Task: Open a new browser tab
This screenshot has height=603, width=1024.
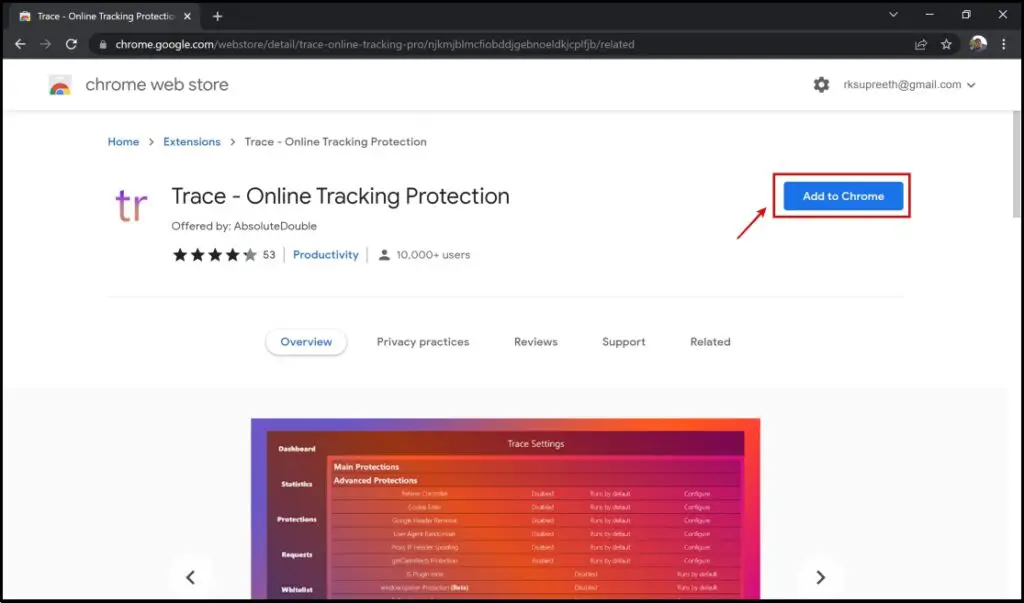Action: pos(217,16)
